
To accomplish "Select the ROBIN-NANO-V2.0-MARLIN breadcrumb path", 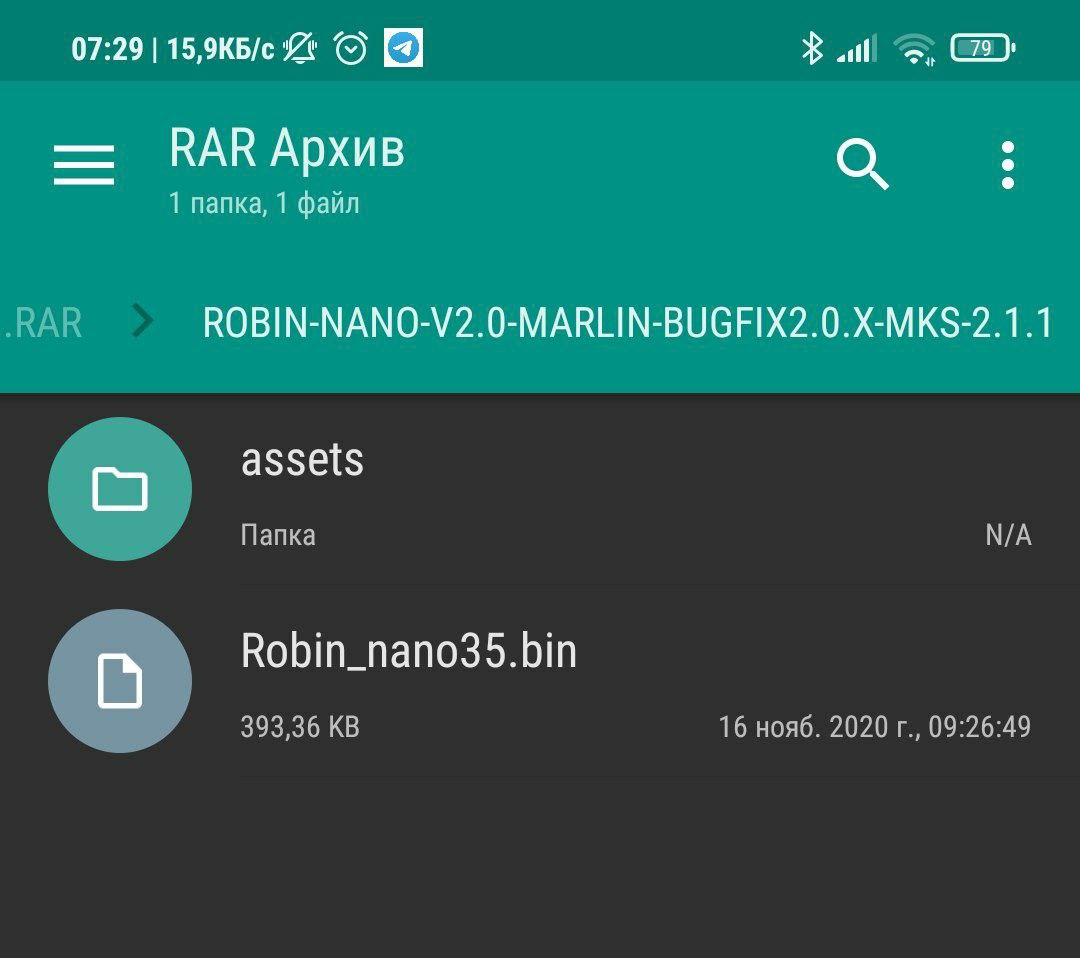I will point(628,323).
